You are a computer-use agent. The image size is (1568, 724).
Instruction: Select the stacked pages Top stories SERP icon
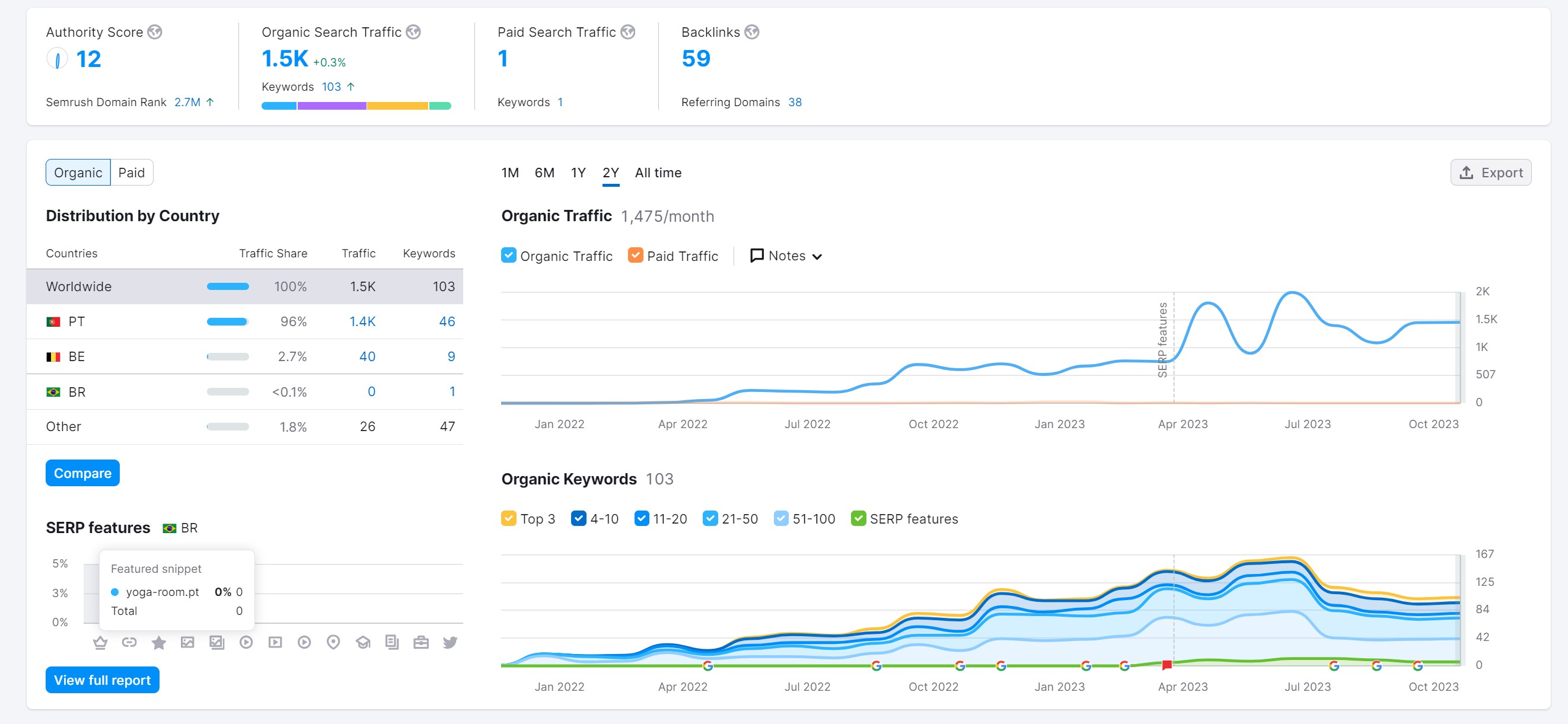coord(392,643)
